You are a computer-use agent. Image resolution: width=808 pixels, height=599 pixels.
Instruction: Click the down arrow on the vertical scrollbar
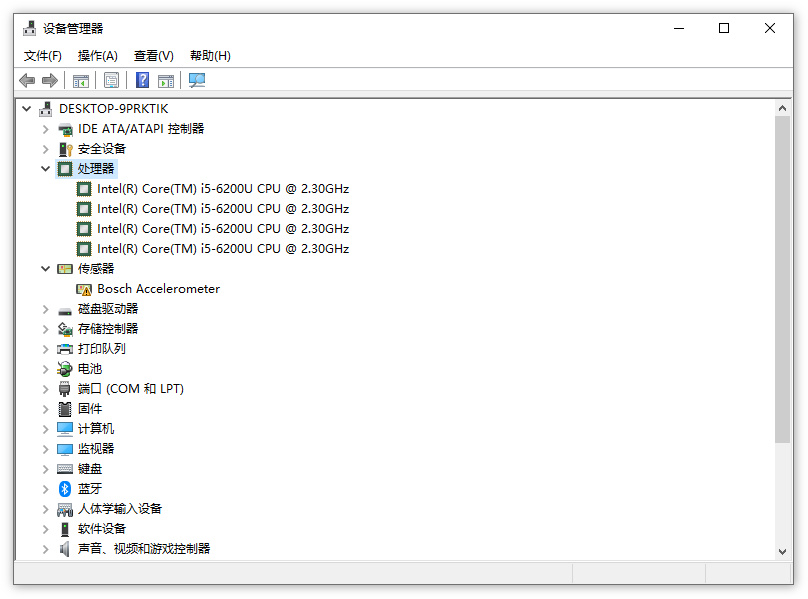pyautogui.click(x=784, y=550)
